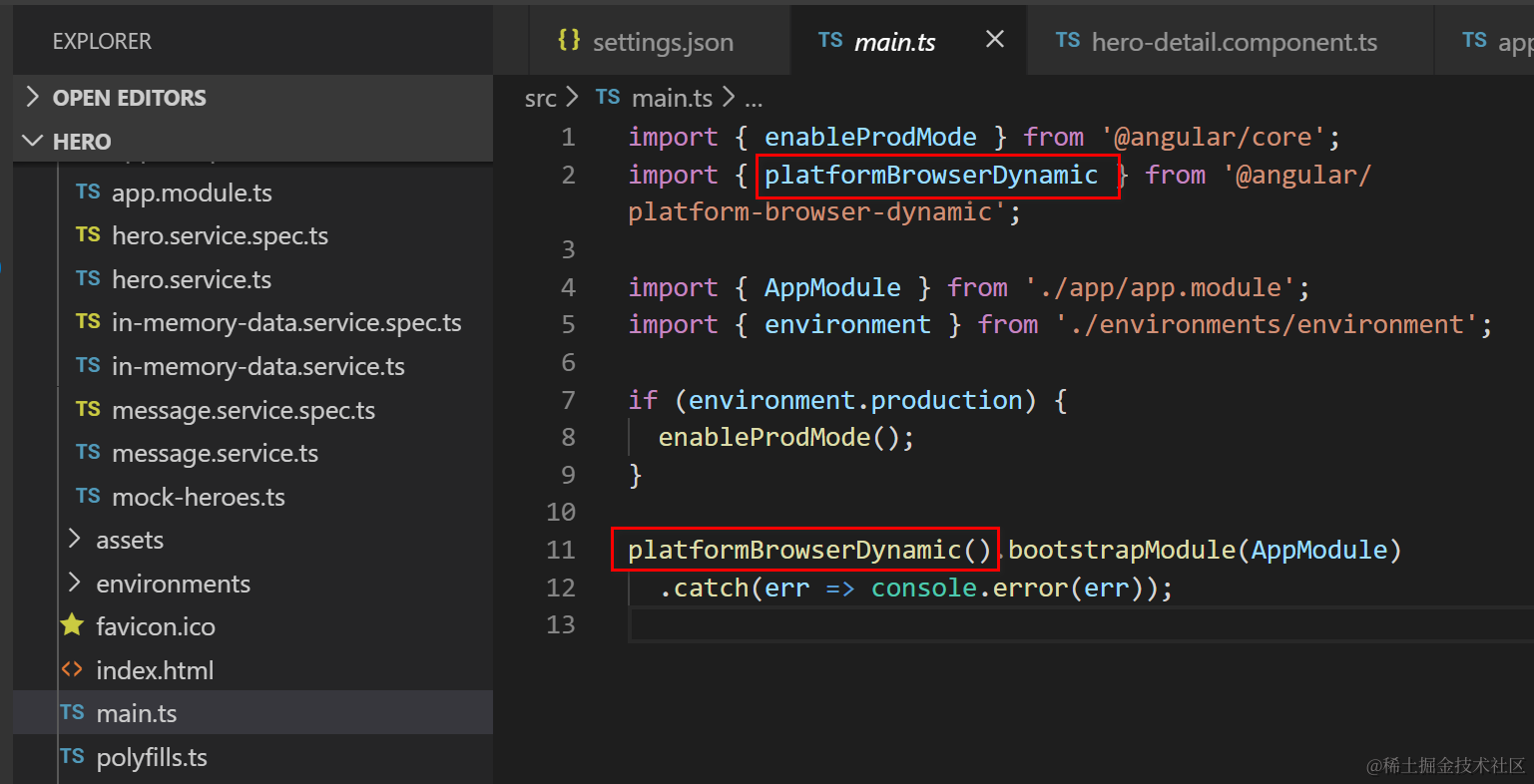Click environment in the line 5 import
The image size is (1534, 784).
point(847,324)
